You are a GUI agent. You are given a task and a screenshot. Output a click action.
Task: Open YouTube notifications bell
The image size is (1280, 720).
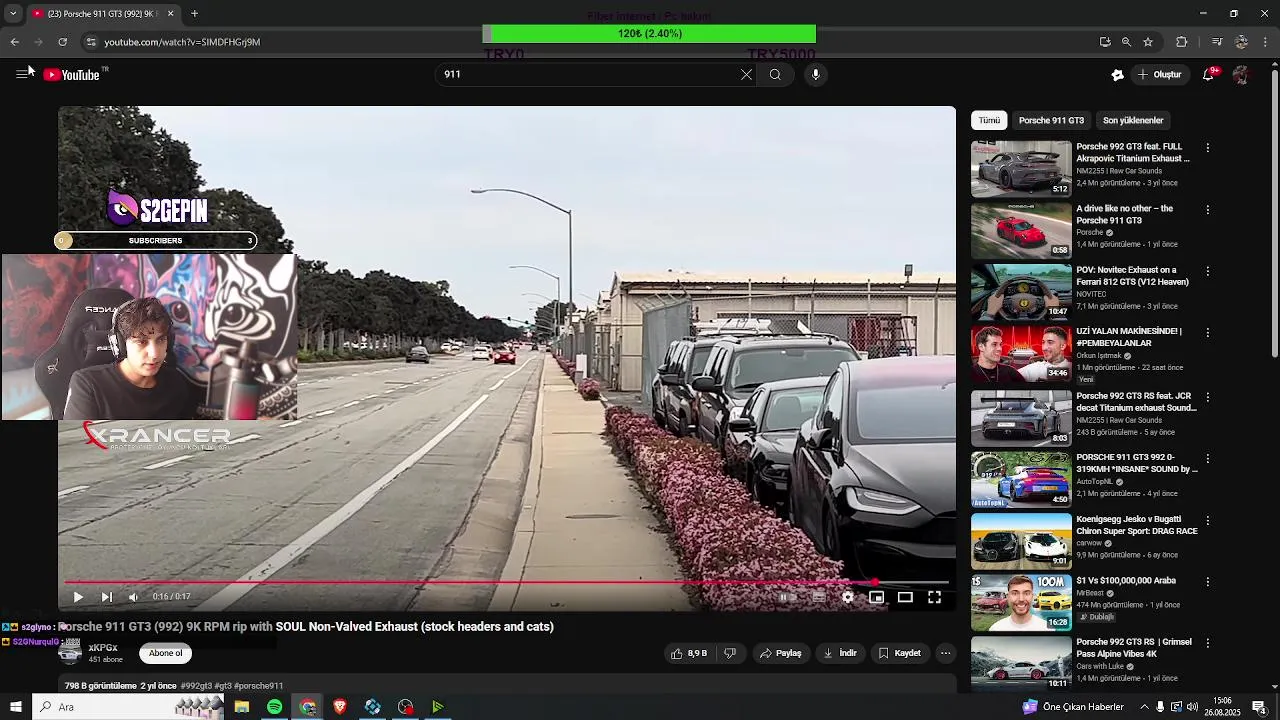(x=1208, y=74)
